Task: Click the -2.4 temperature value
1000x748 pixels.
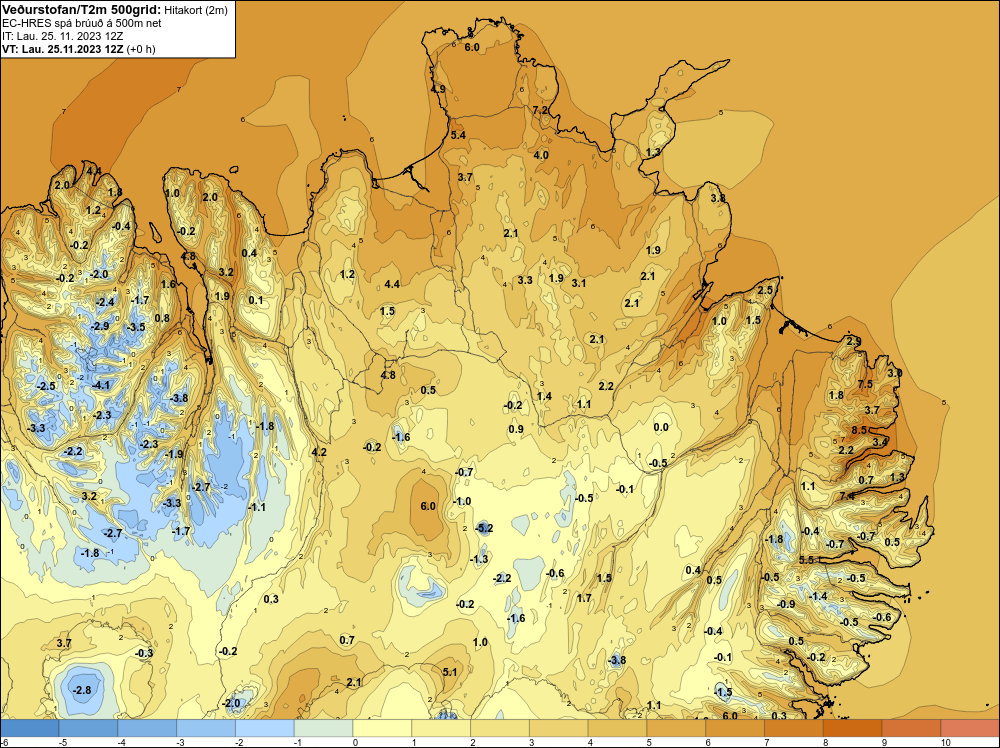Action: (x=105, y=302)
